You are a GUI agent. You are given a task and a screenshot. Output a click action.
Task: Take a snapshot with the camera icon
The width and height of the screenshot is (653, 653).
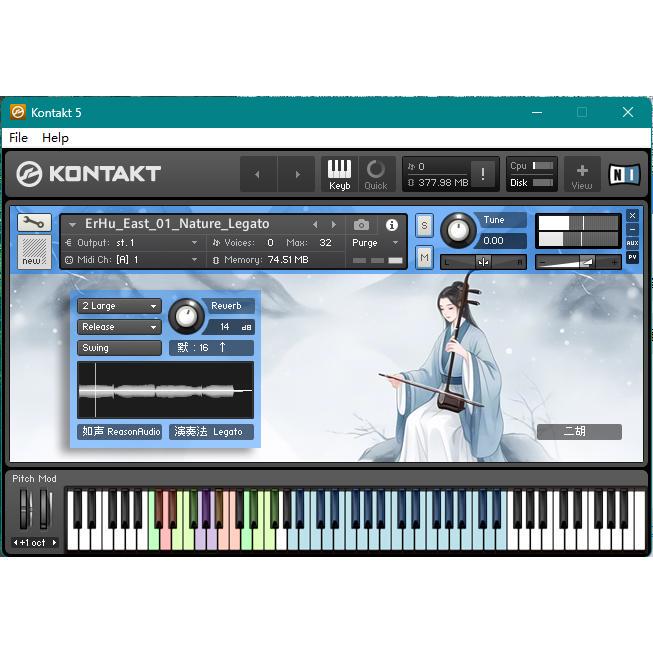click(361, 225)
